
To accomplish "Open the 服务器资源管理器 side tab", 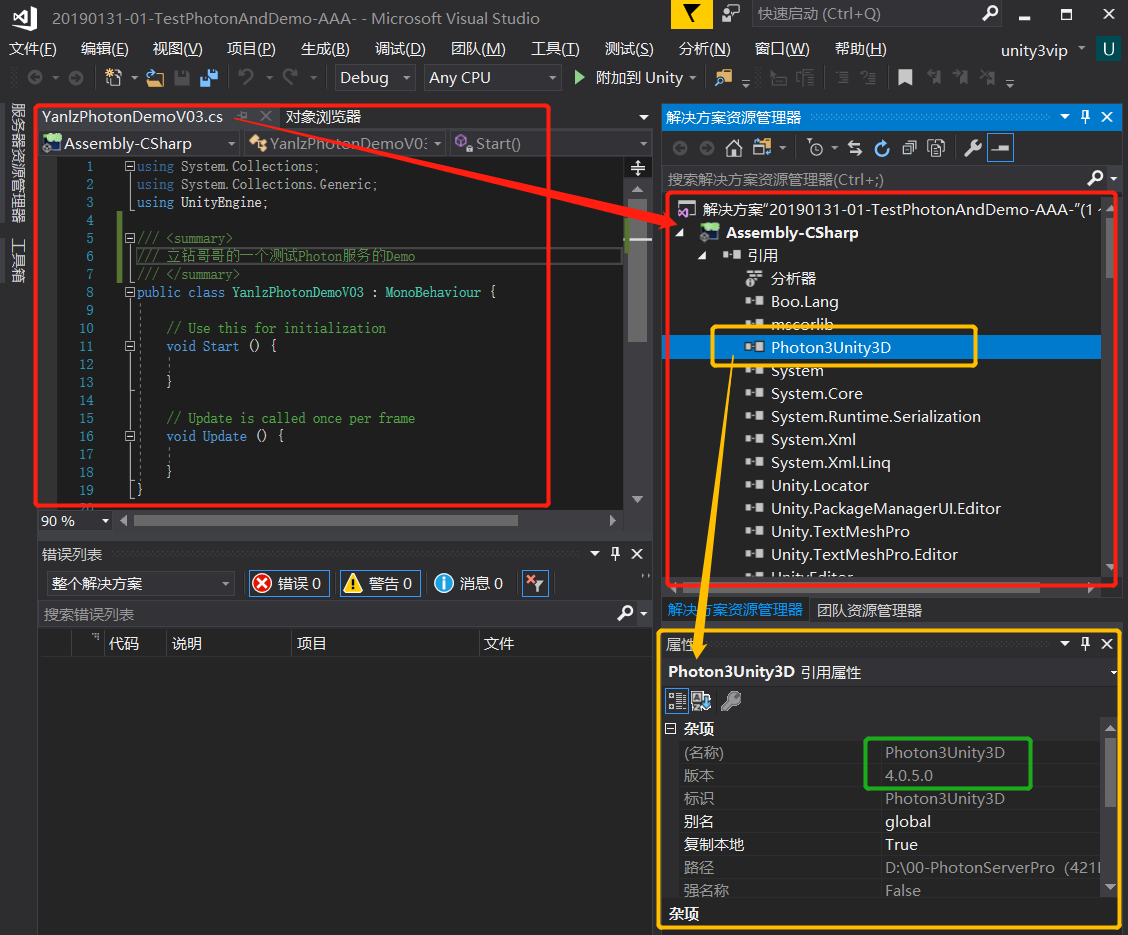I will [x=18, y=163].
